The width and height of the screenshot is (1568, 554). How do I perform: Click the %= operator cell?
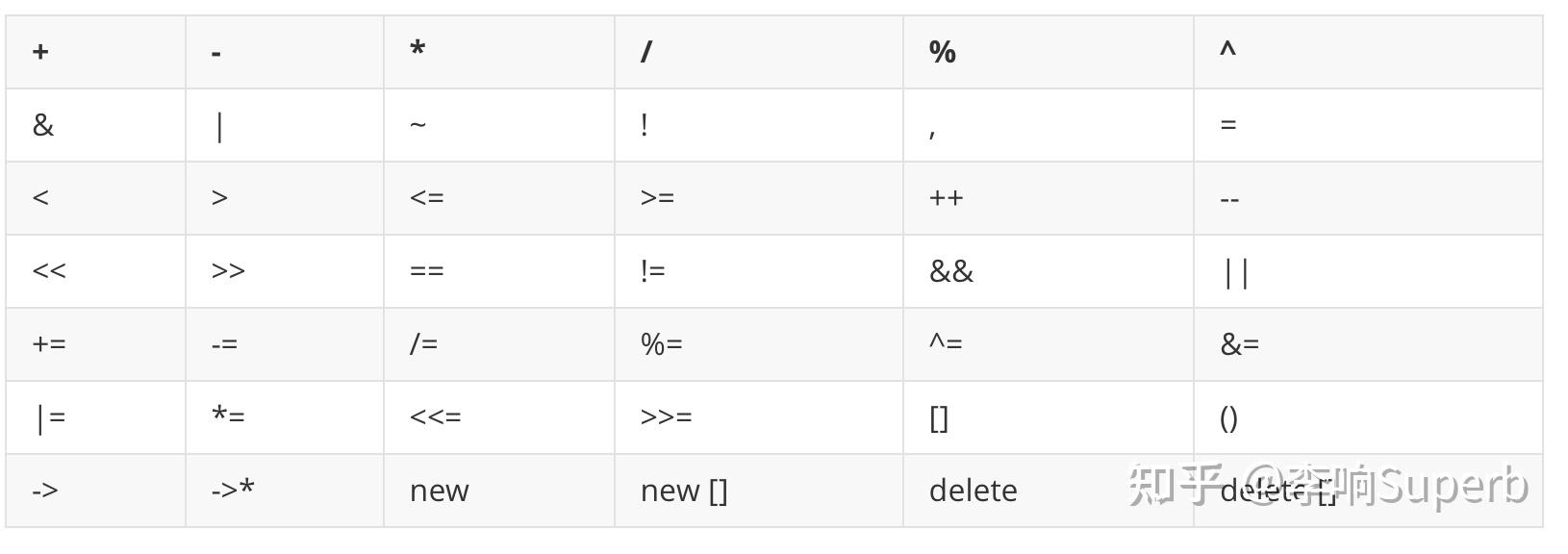pos(759,344)
